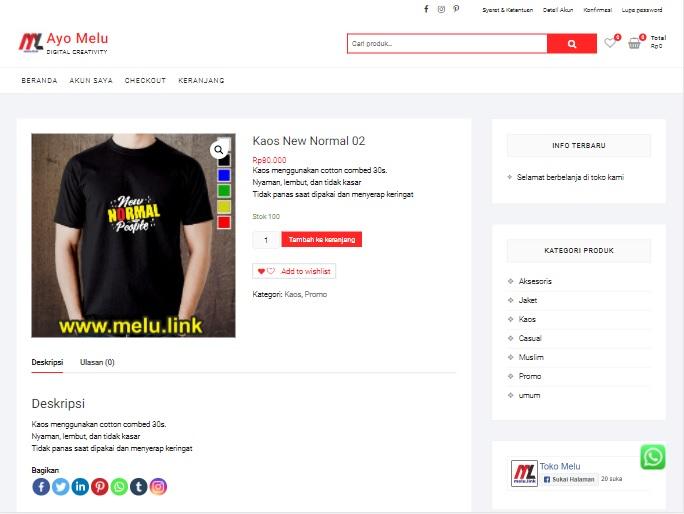Open the wishlist heart icon in header
Image resolution: width=684 pixels, height=514 pixels.
[610, 43]
